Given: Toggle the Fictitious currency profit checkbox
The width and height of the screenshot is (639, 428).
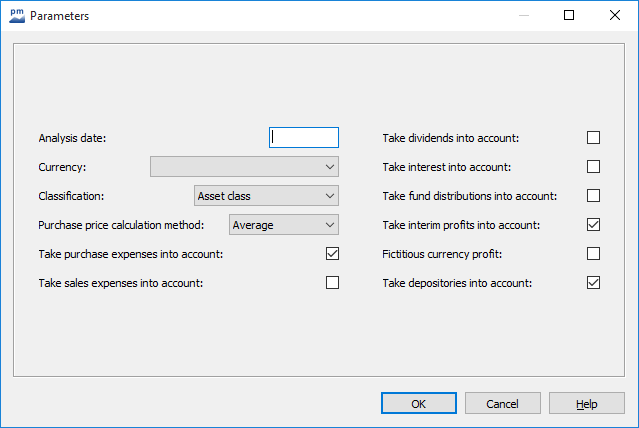Looking at the screenshot, I should click(593, 254).
